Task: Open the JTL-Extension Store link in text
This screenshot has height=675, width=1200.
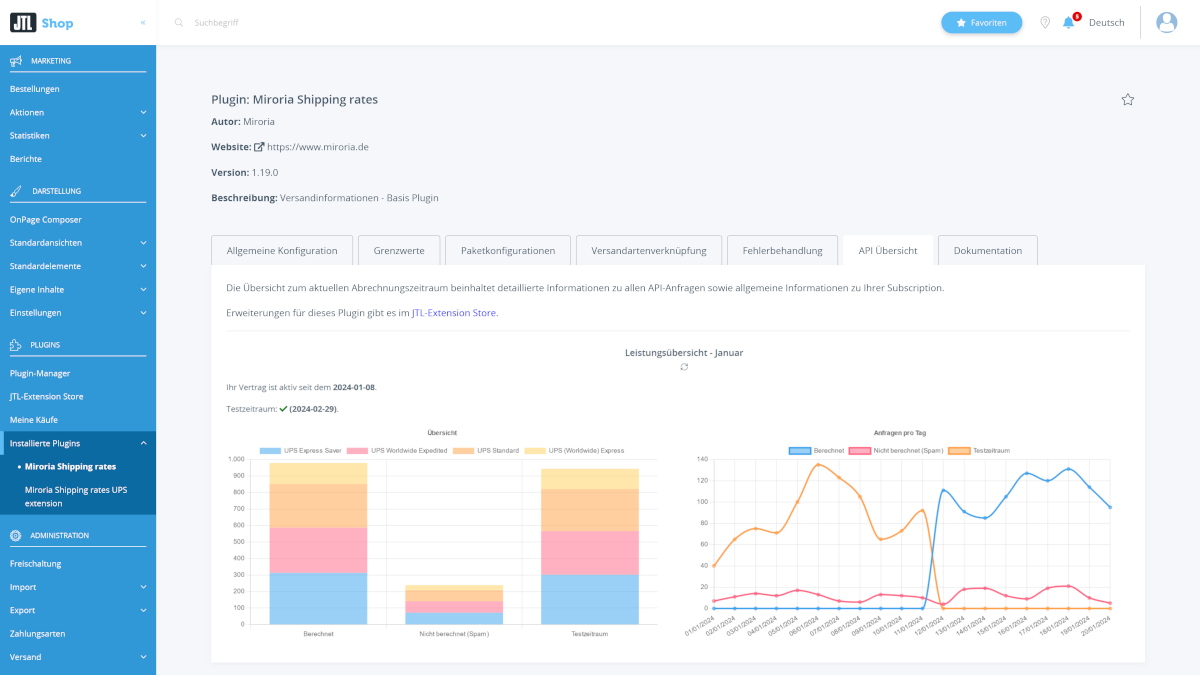Action: pyautogui.click(x=454, y=313)
